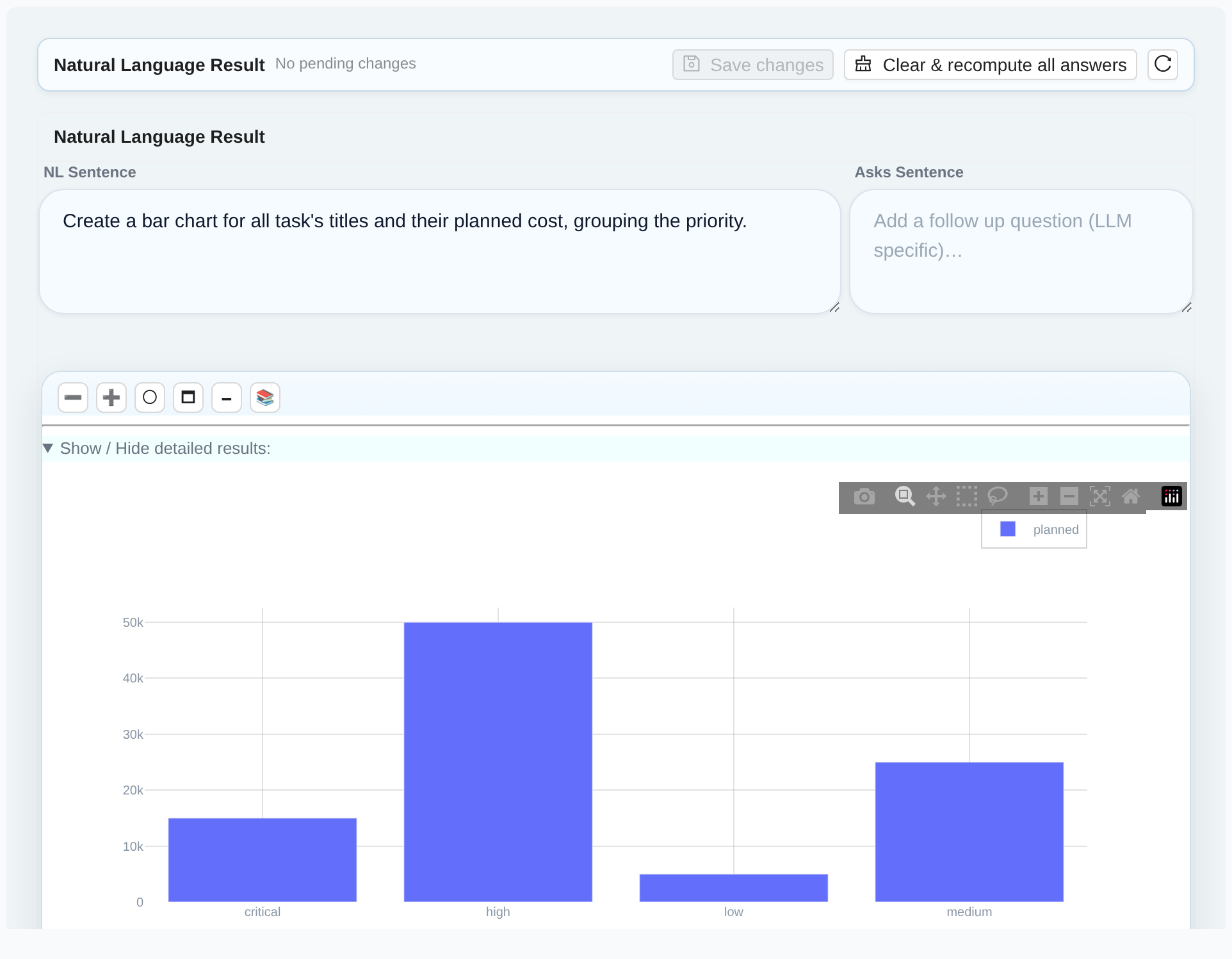
Task: Reset axes using the home icon
Action: coord(1131,497)
